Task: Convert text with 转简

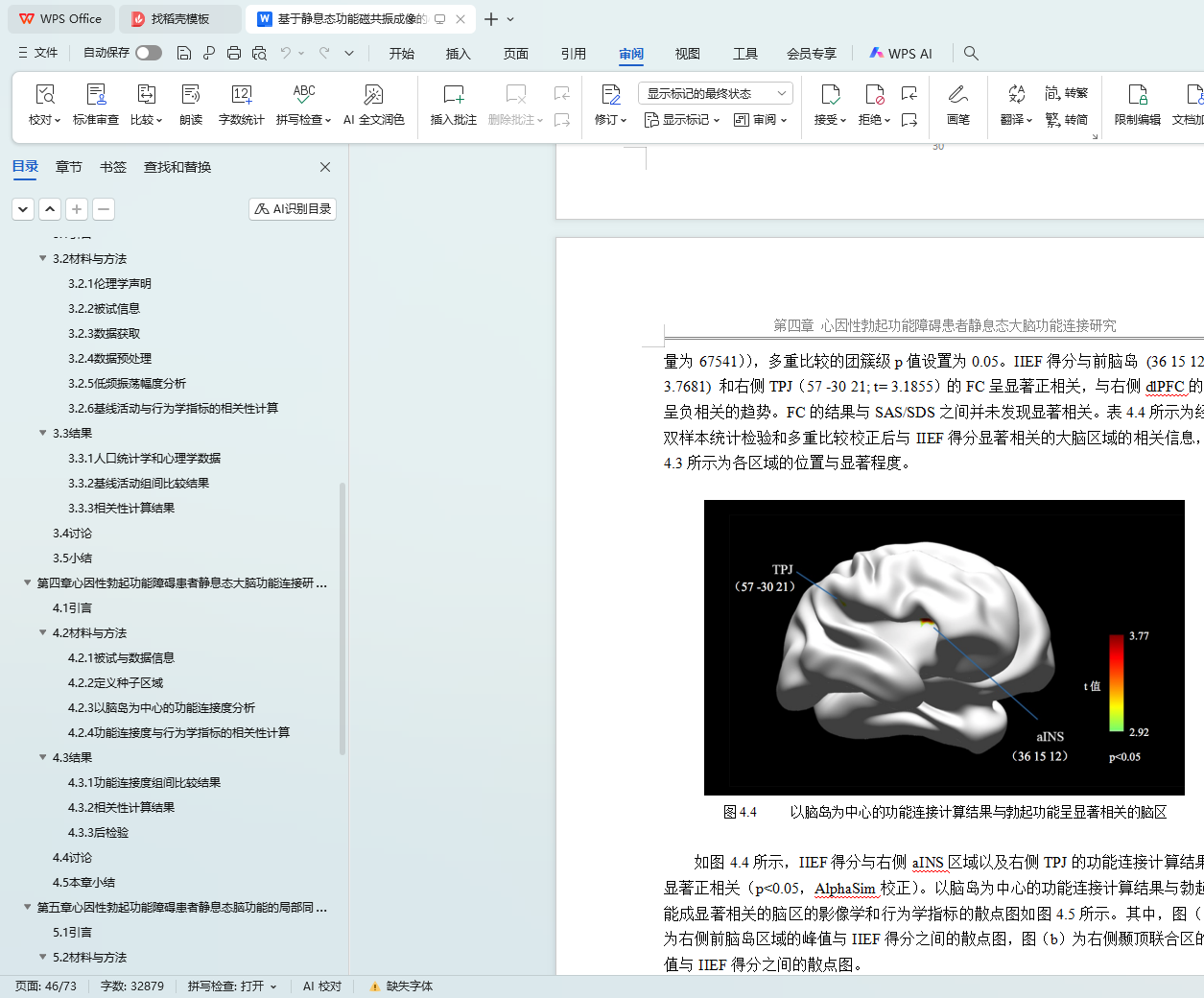Action: click(1066, 120)
